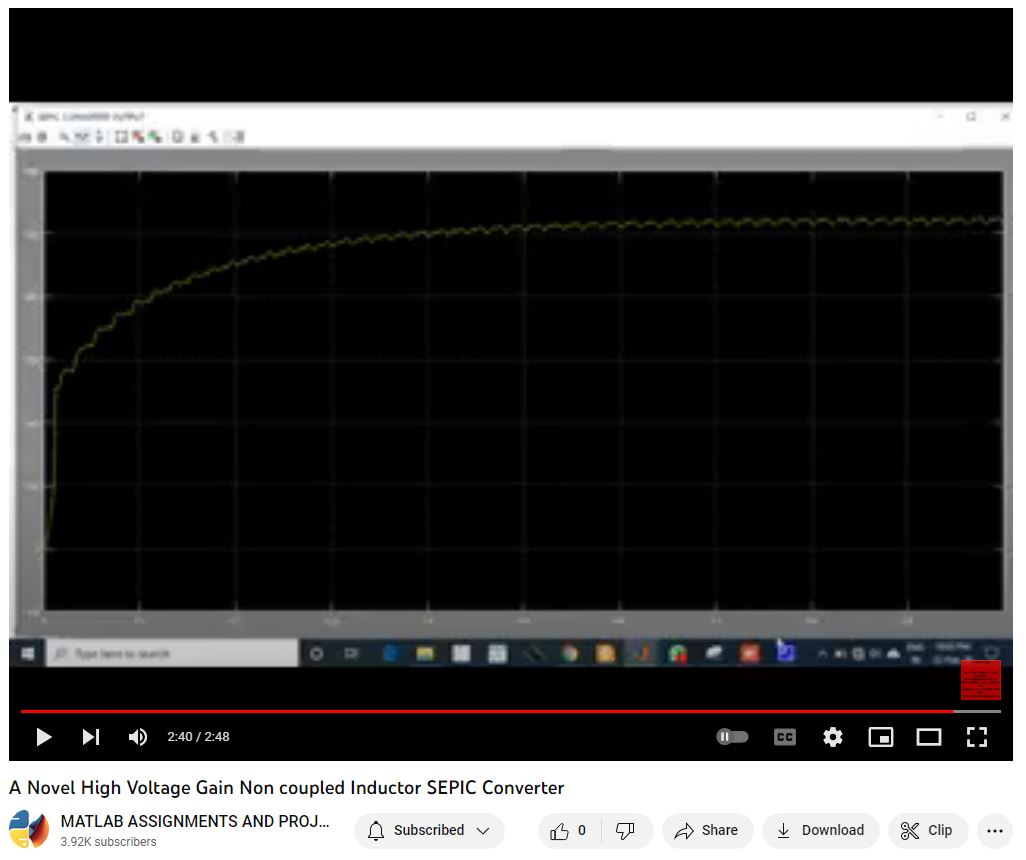Screen dimensions: 1026x860
Task: Dislike the video with thumbs down
Action: (x=626, y=831)
